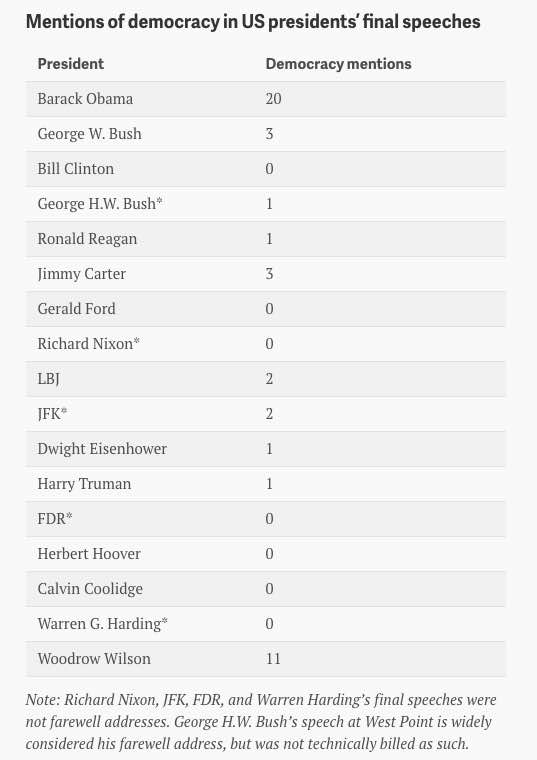Click the Democracy mentions column header
This screenshot has width=537, height=760.
(338, 63)
